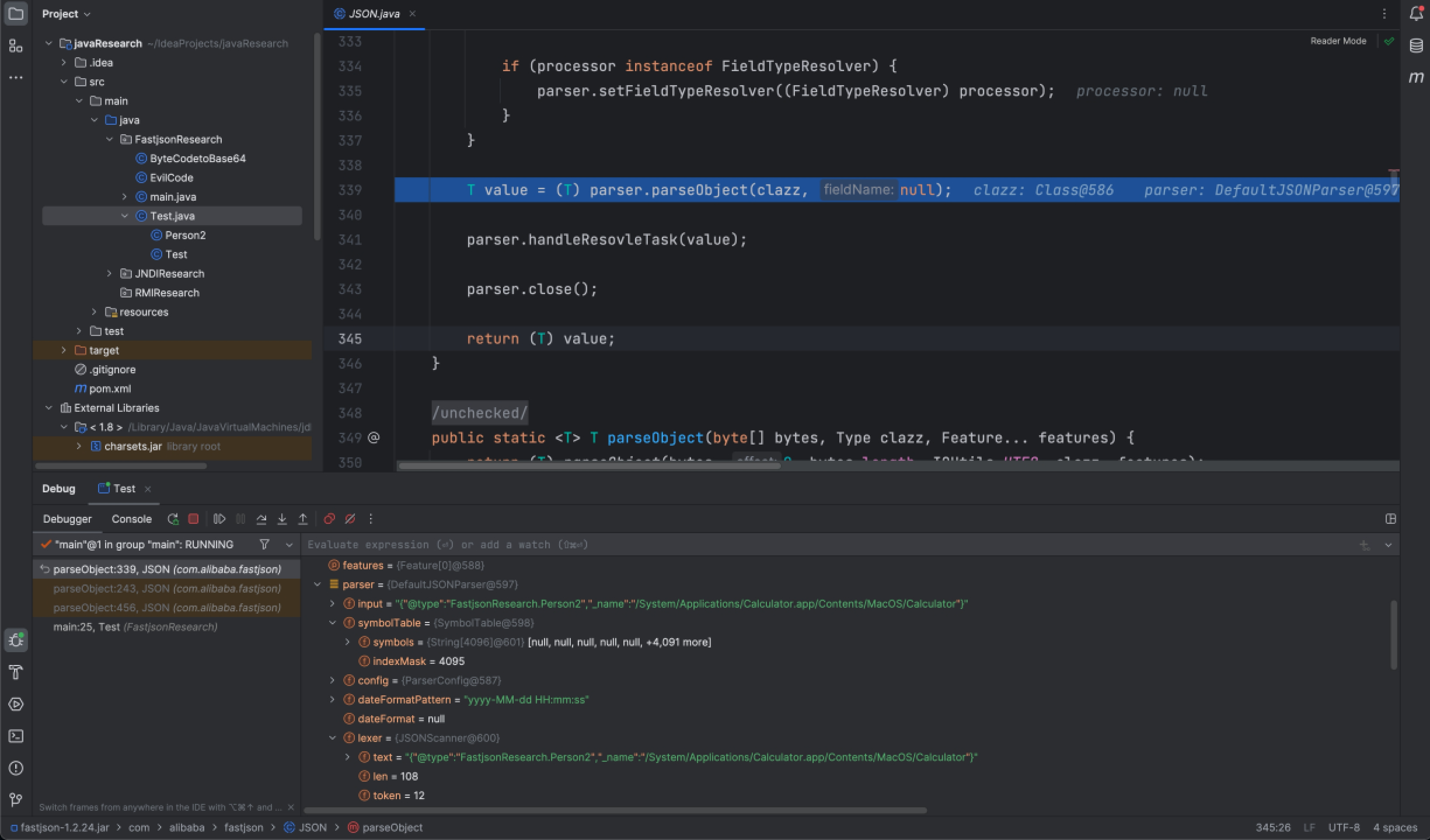Open the thread selector dropdown arrow
1430x840 pixels.
(x=289, y=545)
